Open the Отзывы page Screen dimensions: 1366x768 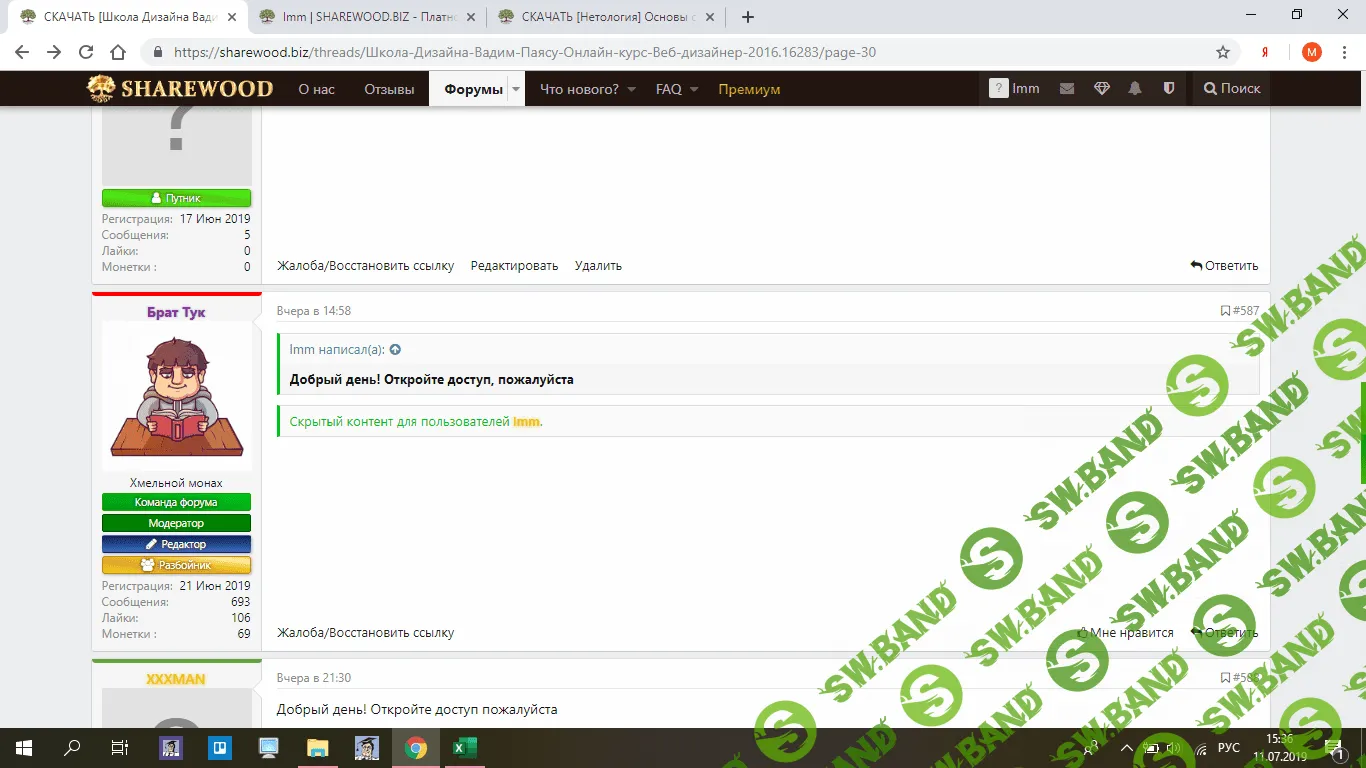point(389,89)
